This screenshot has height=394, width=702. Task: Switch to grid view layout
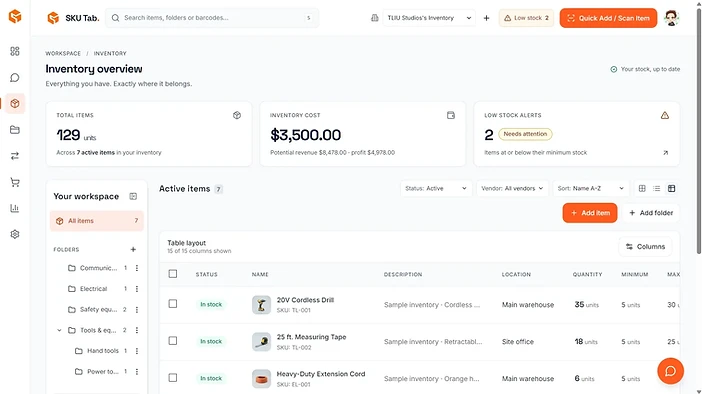point(642,188)
